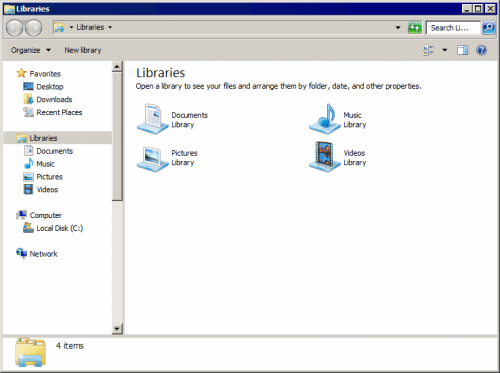Open the Music Library icon

(x=325, y=119)
